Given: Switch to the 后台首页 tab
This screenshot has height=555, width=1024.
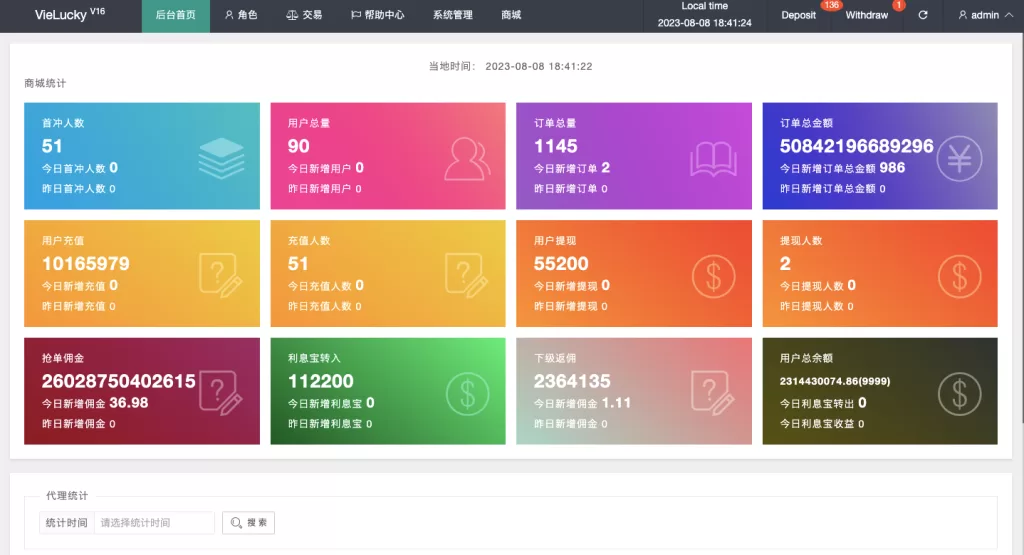Looking at the screenshot, I should coord(176,16).
